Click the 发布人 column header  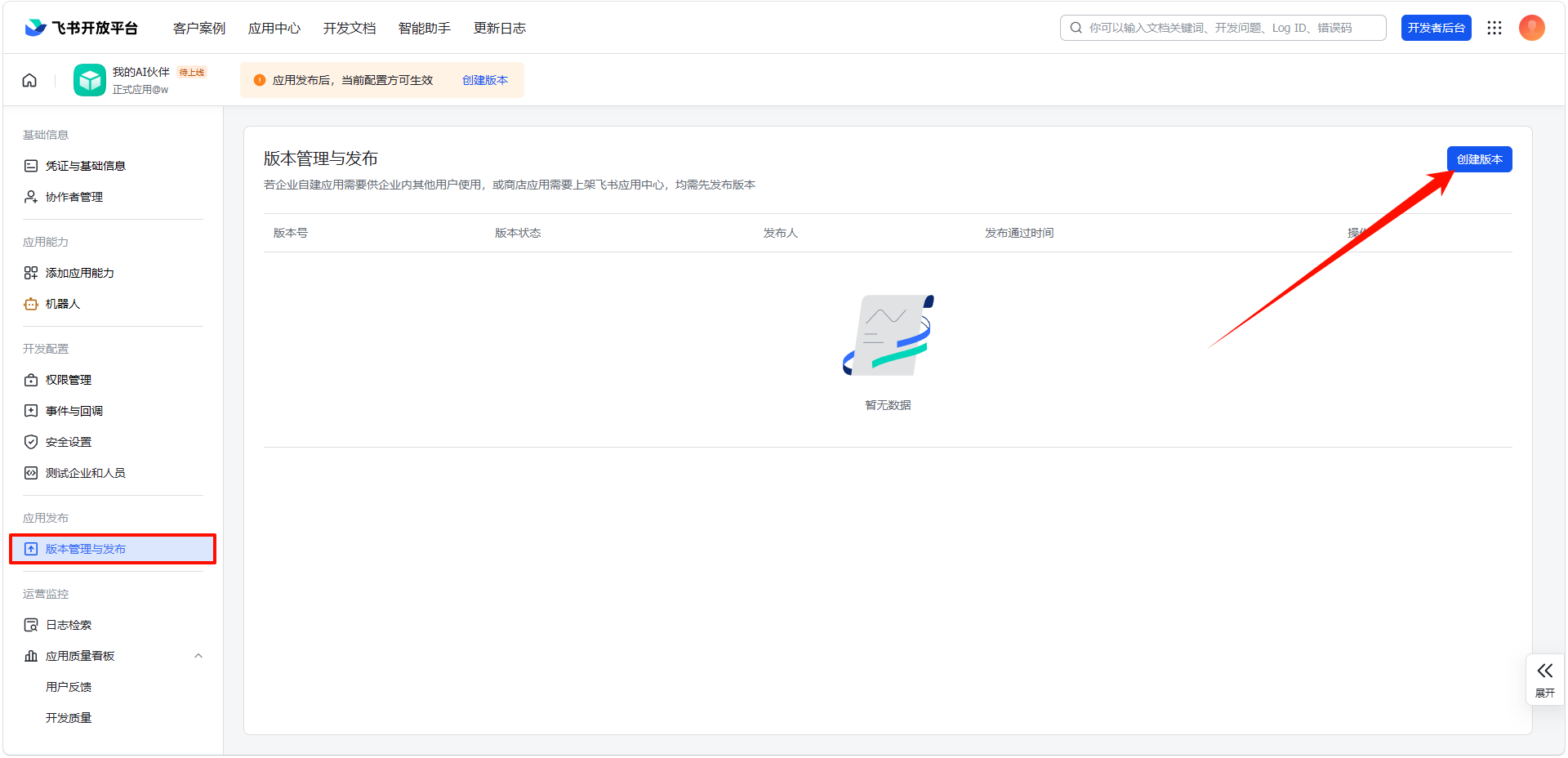coord(781,233)
